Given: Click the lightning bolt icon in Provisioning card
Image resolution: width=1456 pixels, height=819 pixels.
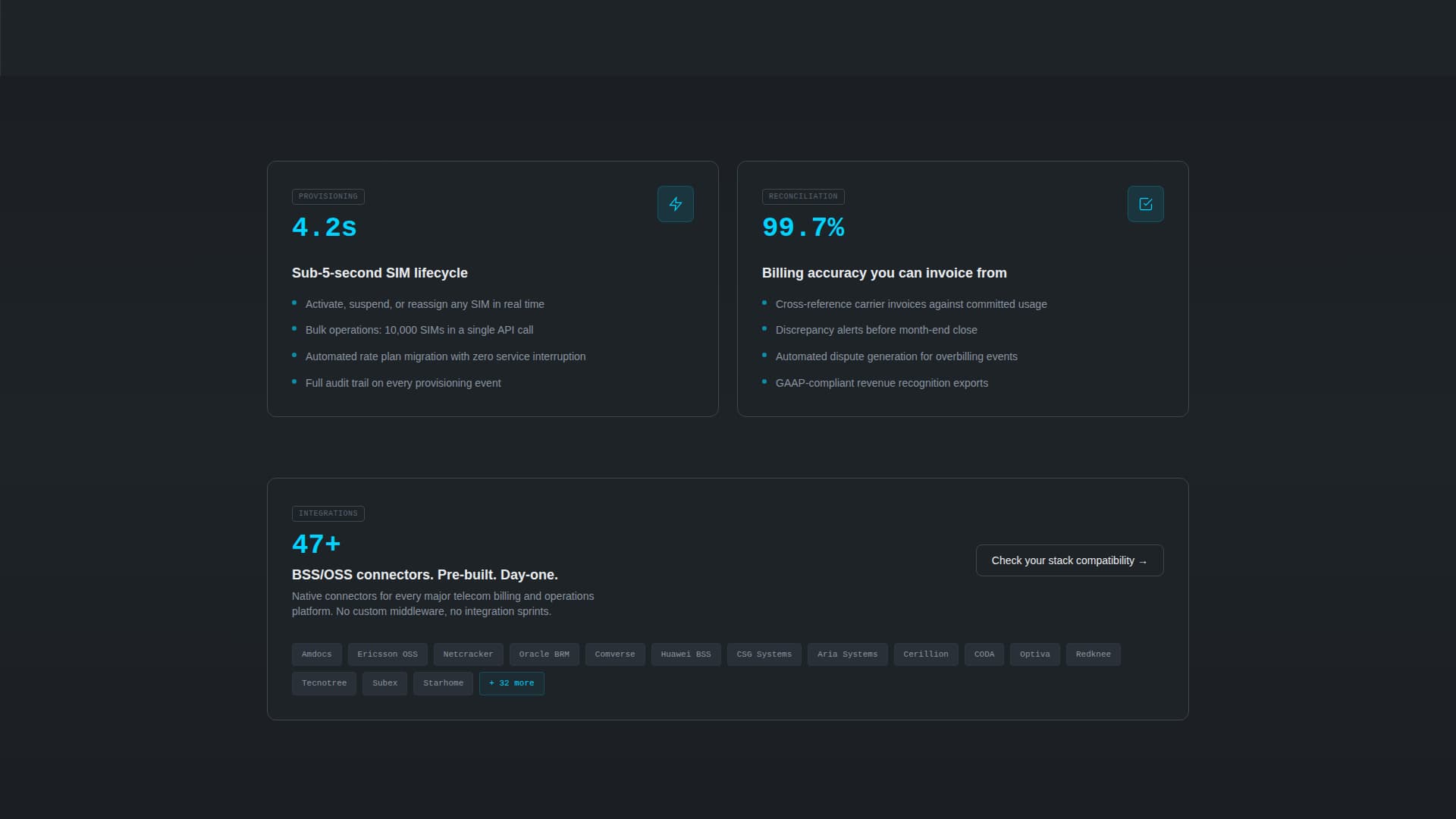Looking at the screenshot, I should [675, 204].
